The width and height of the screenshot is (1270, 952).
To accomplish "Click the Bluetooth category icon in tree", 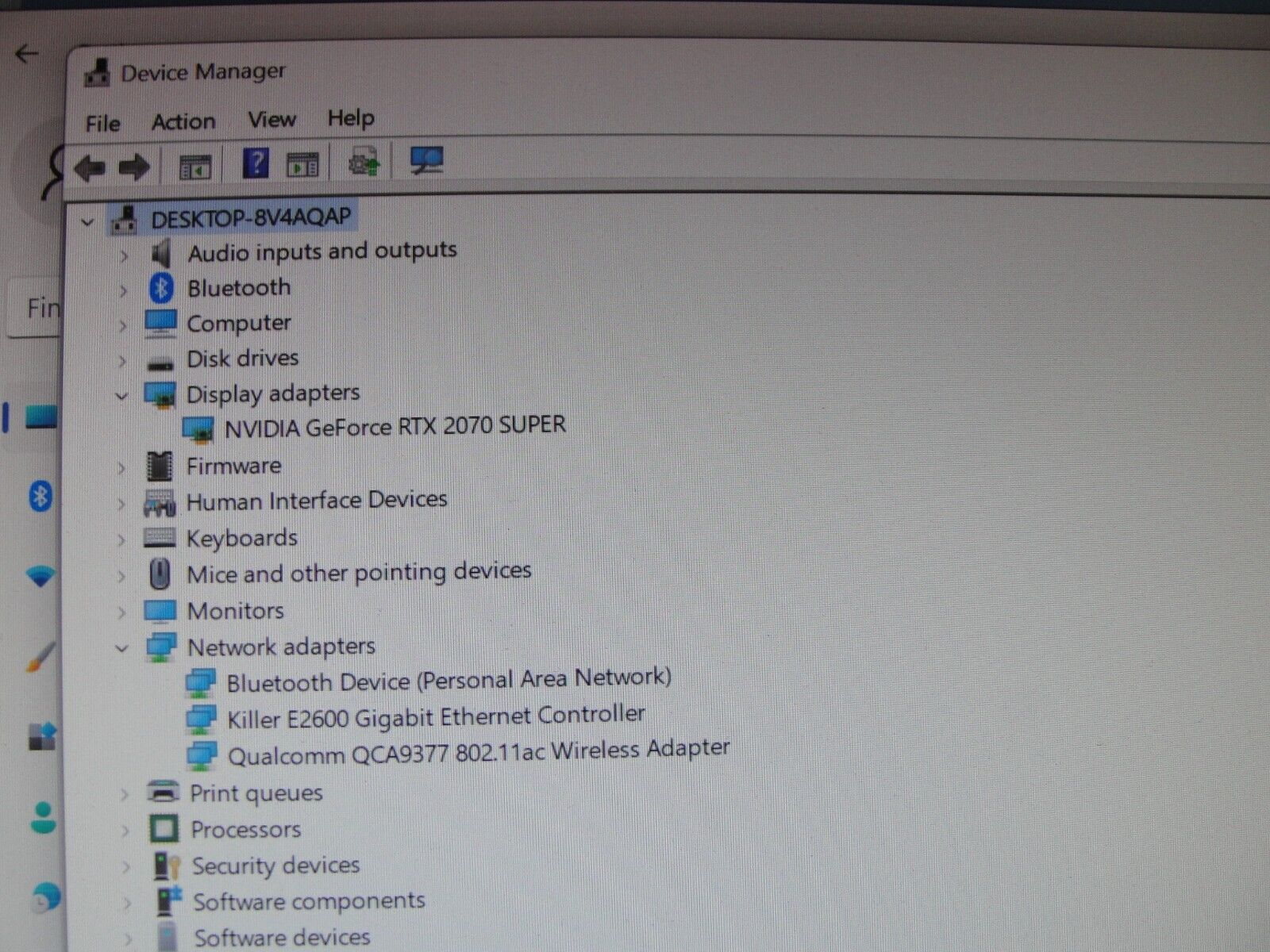I will tap(161, 288).
